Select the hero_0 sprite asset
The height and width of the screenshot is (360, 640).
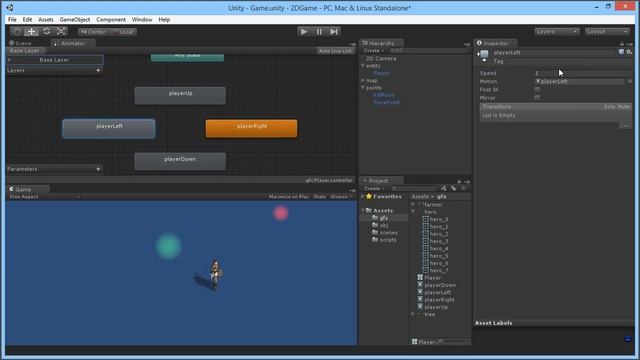click(x=435, y=219)
